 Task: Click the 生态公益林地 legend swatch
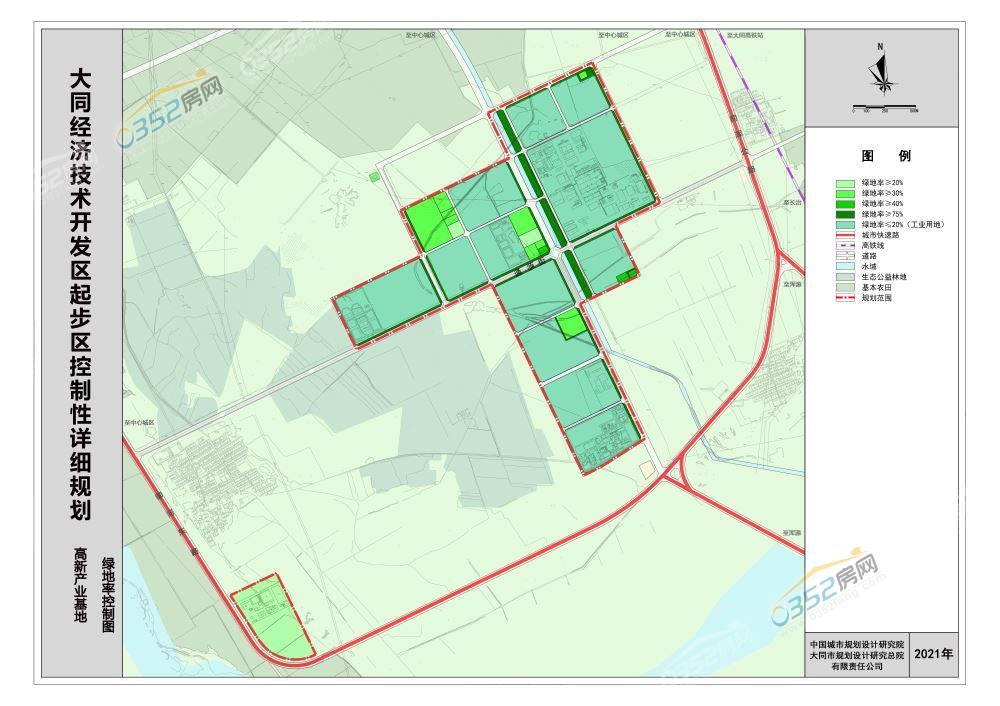[x=845, y=277]
